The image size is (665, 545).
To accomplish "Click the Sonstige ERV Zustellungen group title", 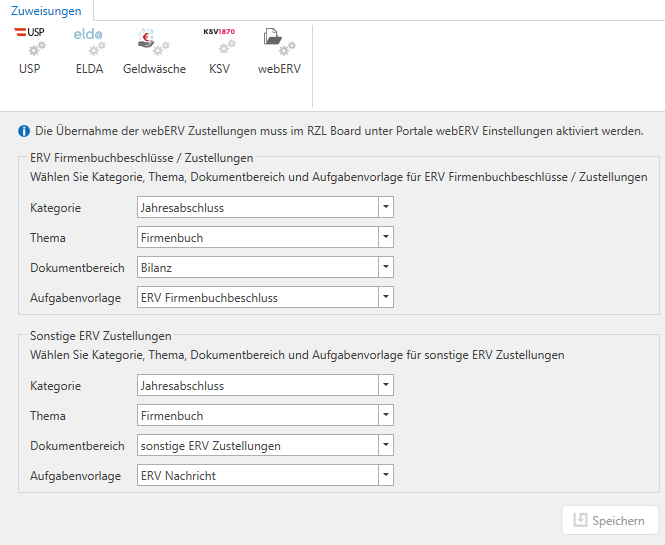I will coord(101,335).
